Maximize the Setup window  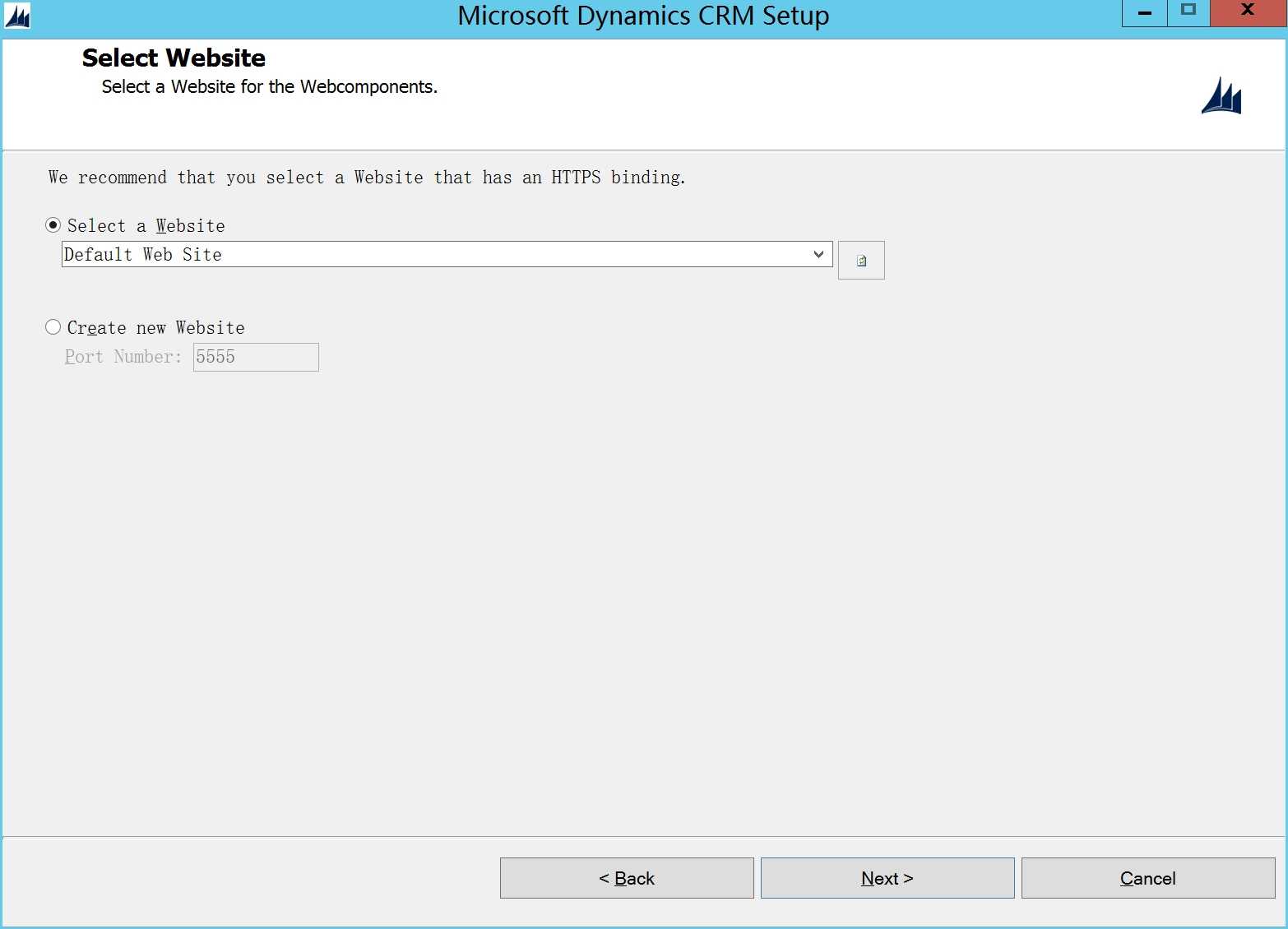[1188, 13]
